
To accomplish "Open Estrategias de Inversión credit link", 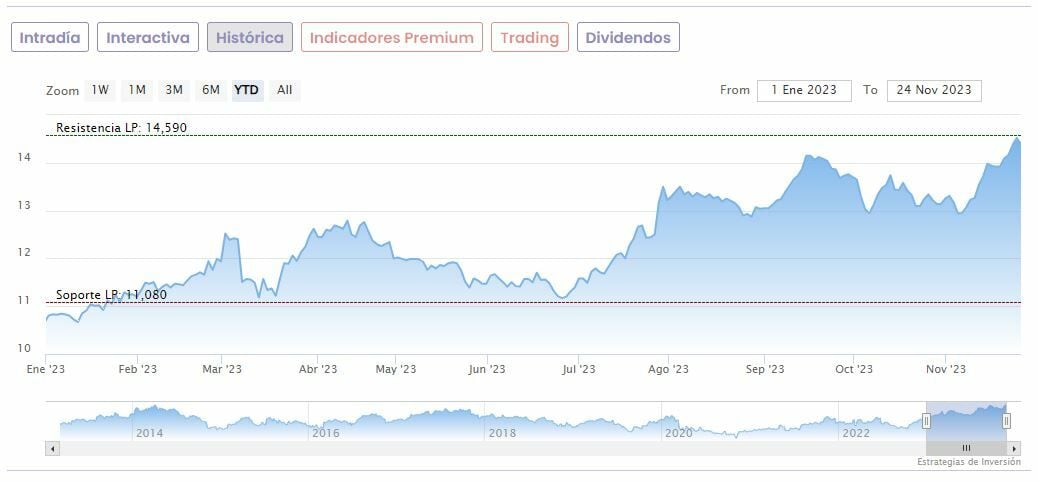I will coord(968,462).
